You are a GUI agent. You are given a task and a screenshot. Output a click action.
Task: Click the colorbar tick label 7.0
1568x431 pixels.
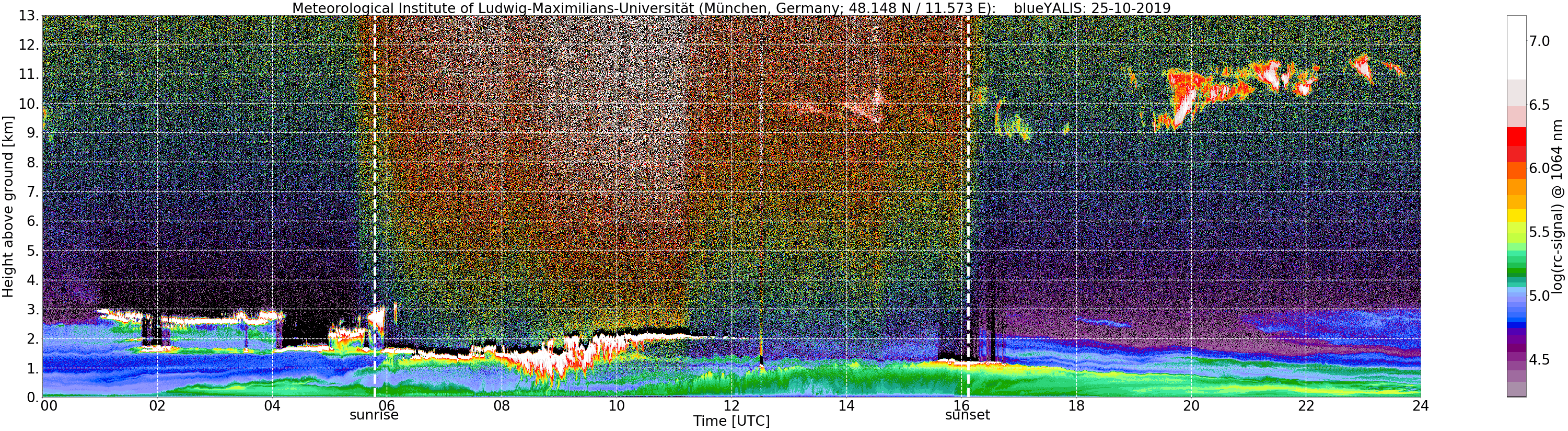tap(1539, 41)
